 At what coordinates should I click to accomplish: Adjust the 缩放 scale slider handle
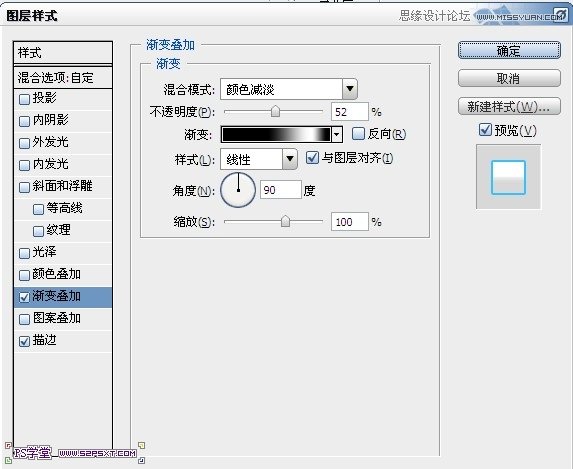coord(285,221)
